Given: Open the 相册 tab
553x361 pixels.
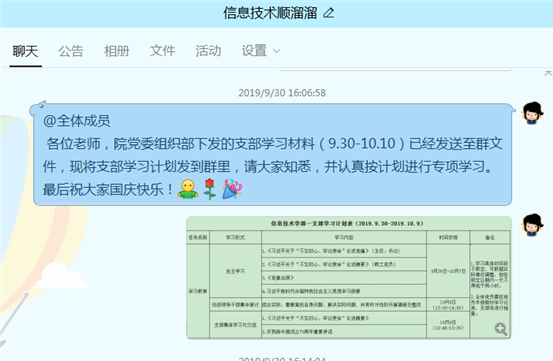Looking at the screenshot, I should (117, 51).
